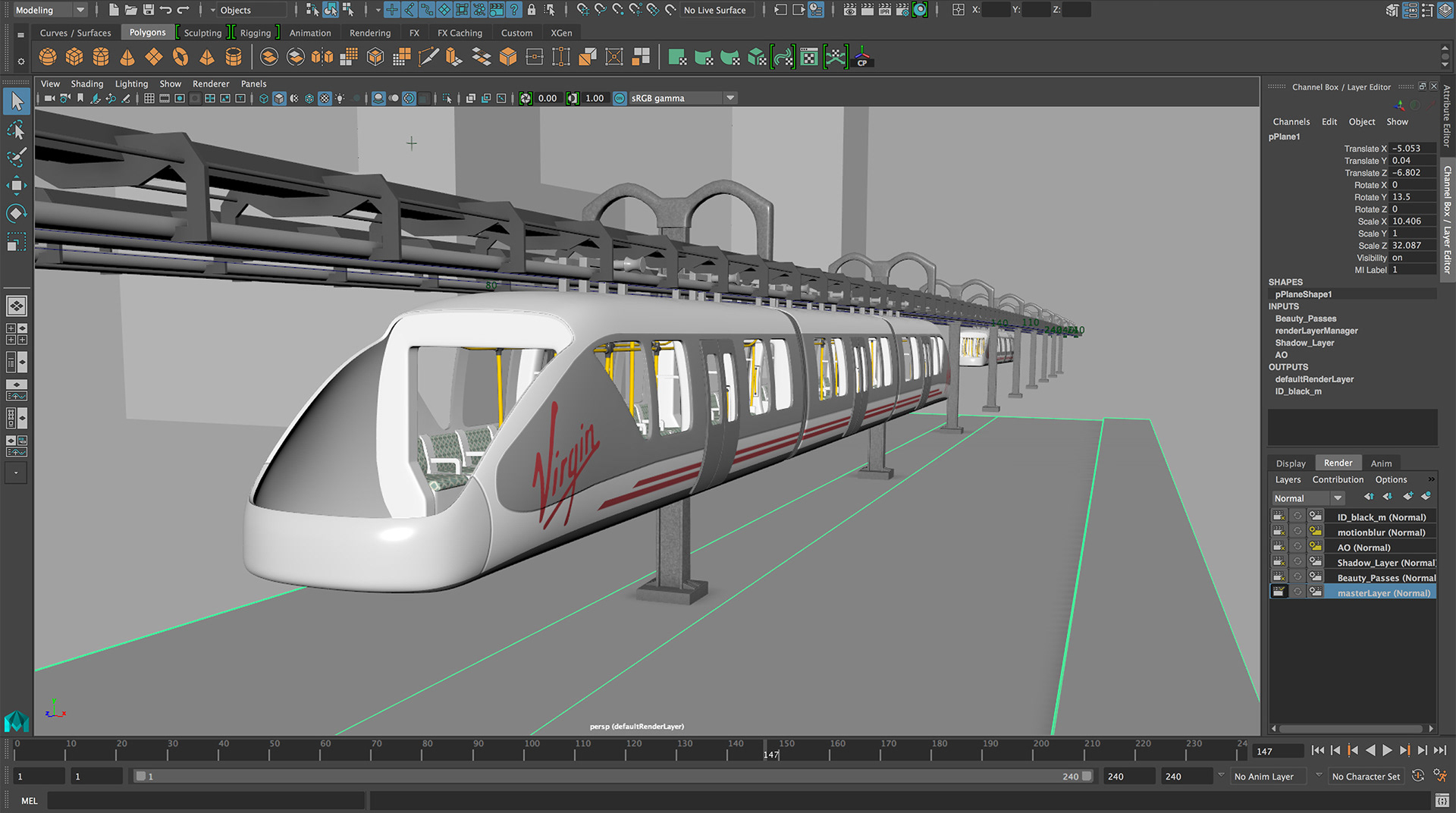Click go to start of playback range
Image resolution: width=1456 pixels, height=813 pixels.
point(1317,750)
